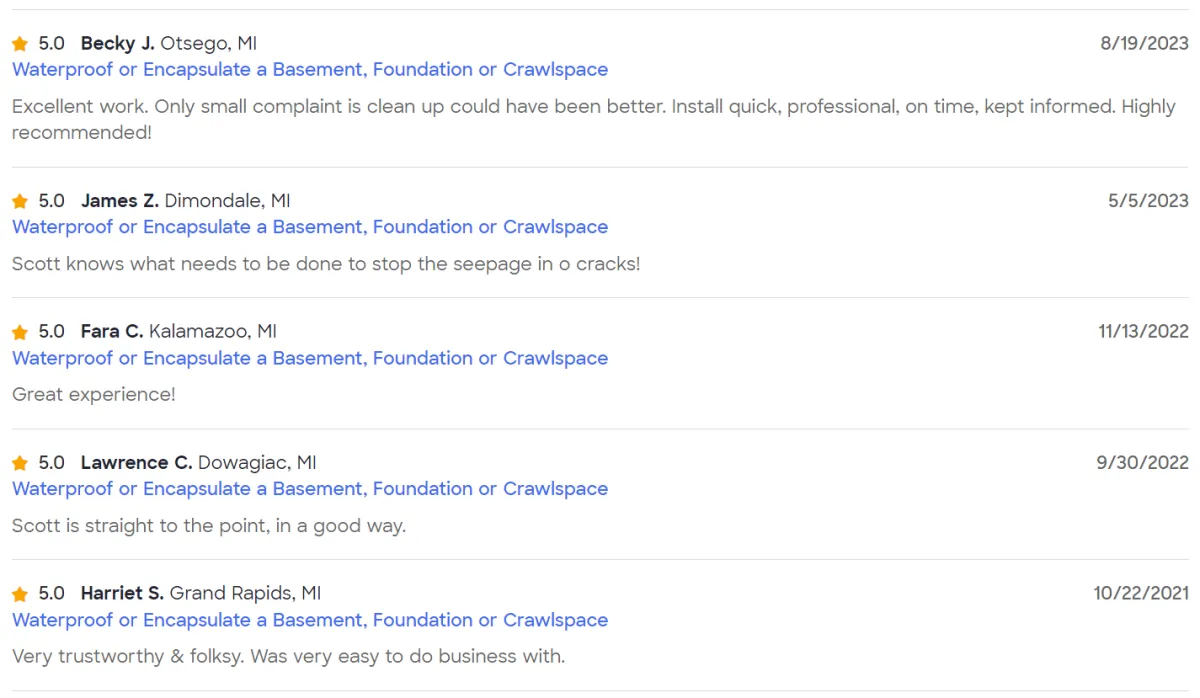The image size is (1200, 698).
Task: Open Harriet S.'s Waterproof or Encapsulate project link
Action: tap(310, 620)
